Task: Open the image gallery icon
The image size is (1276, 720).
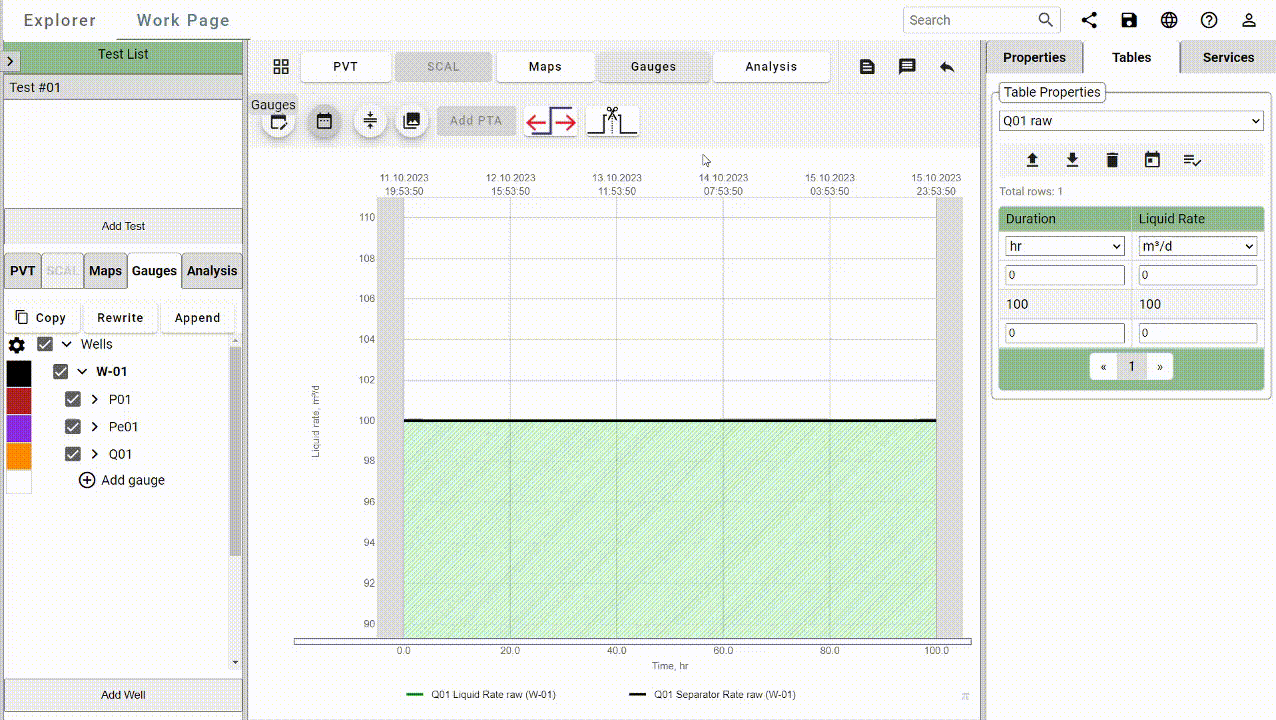Action: point(411,121)
